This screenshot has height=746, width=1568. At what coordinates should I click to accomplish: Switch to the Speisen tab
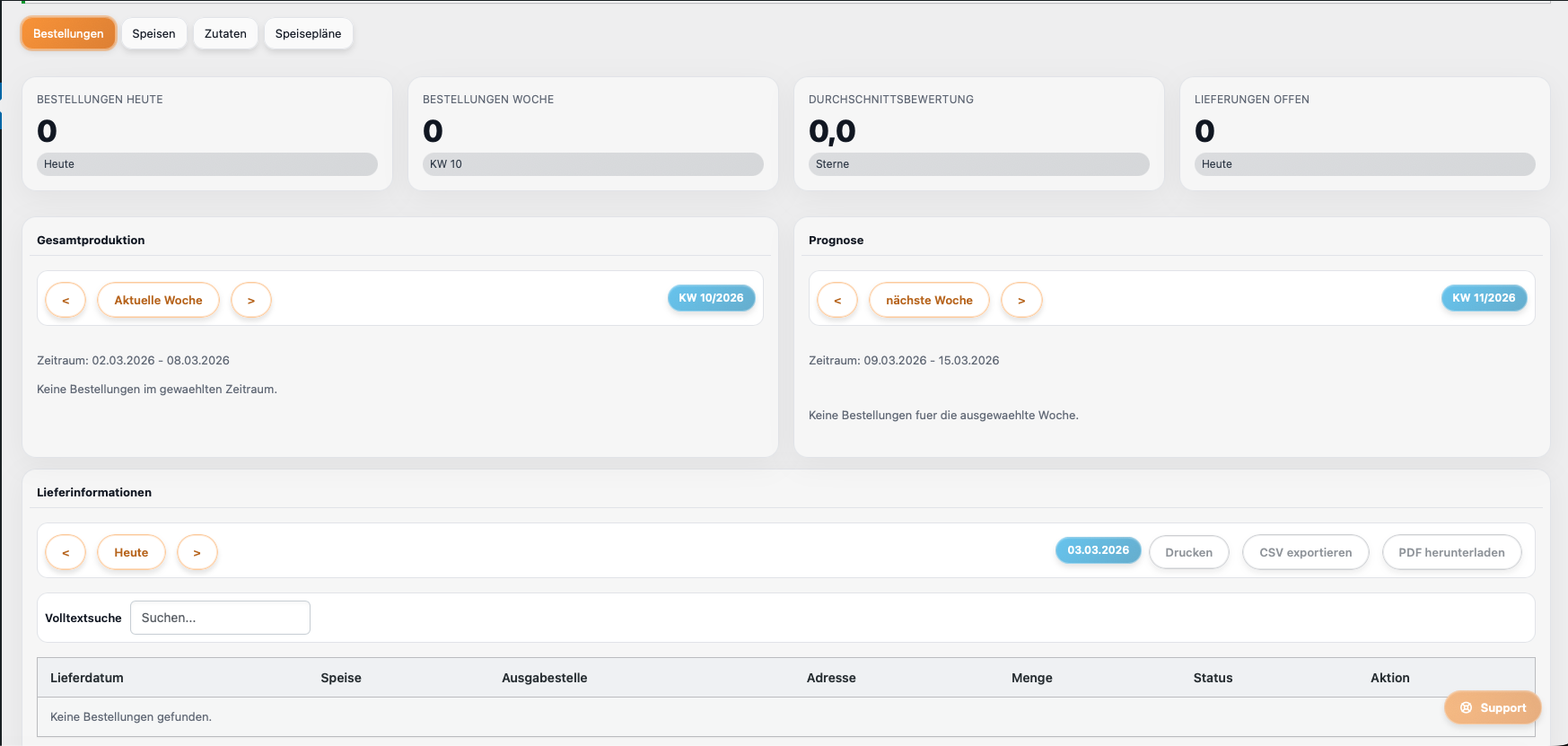pos(153,34)
